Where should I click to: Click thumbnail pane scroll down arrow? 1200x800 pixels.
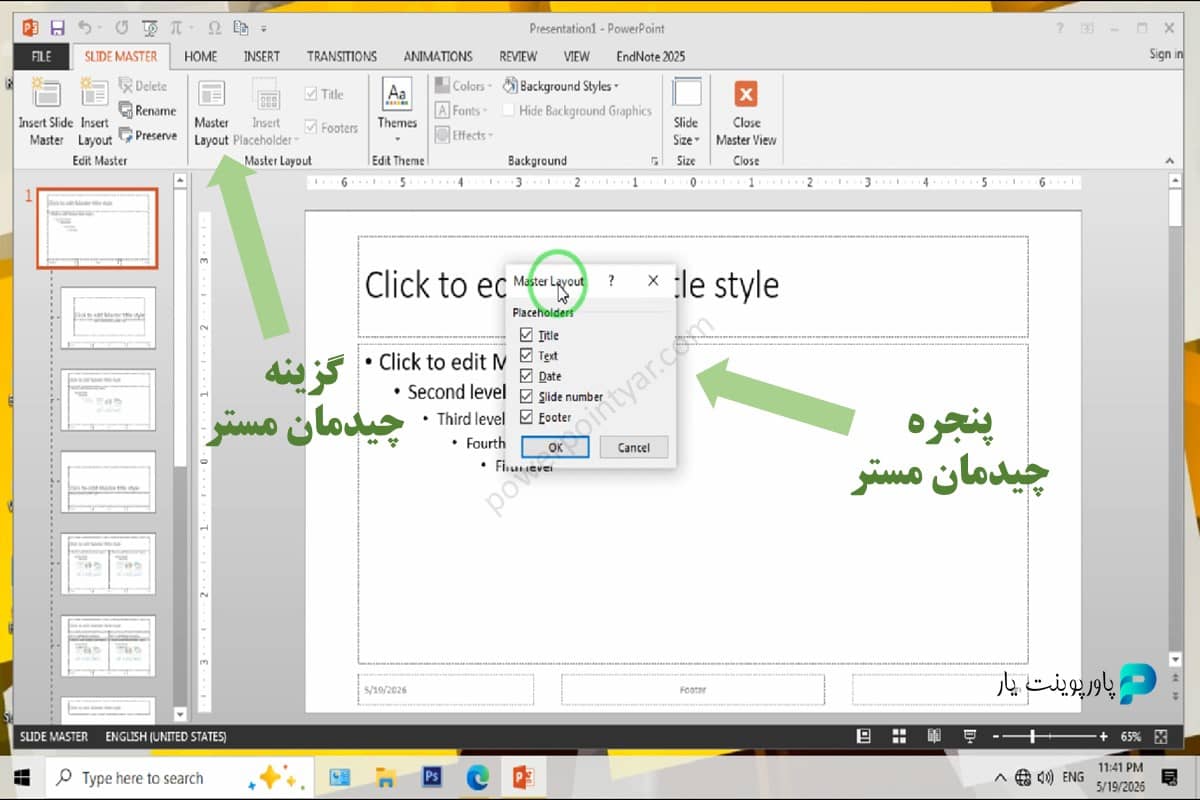[x=180, y=714]
